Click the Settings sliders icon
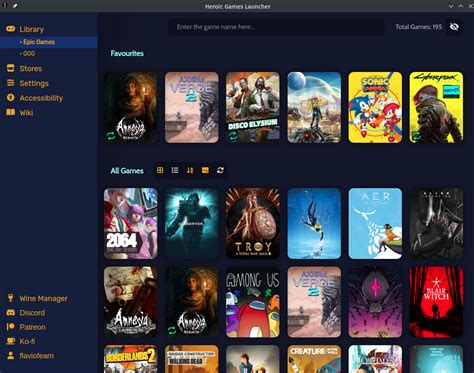Viewport: 474px width, 373px height. 11,83
